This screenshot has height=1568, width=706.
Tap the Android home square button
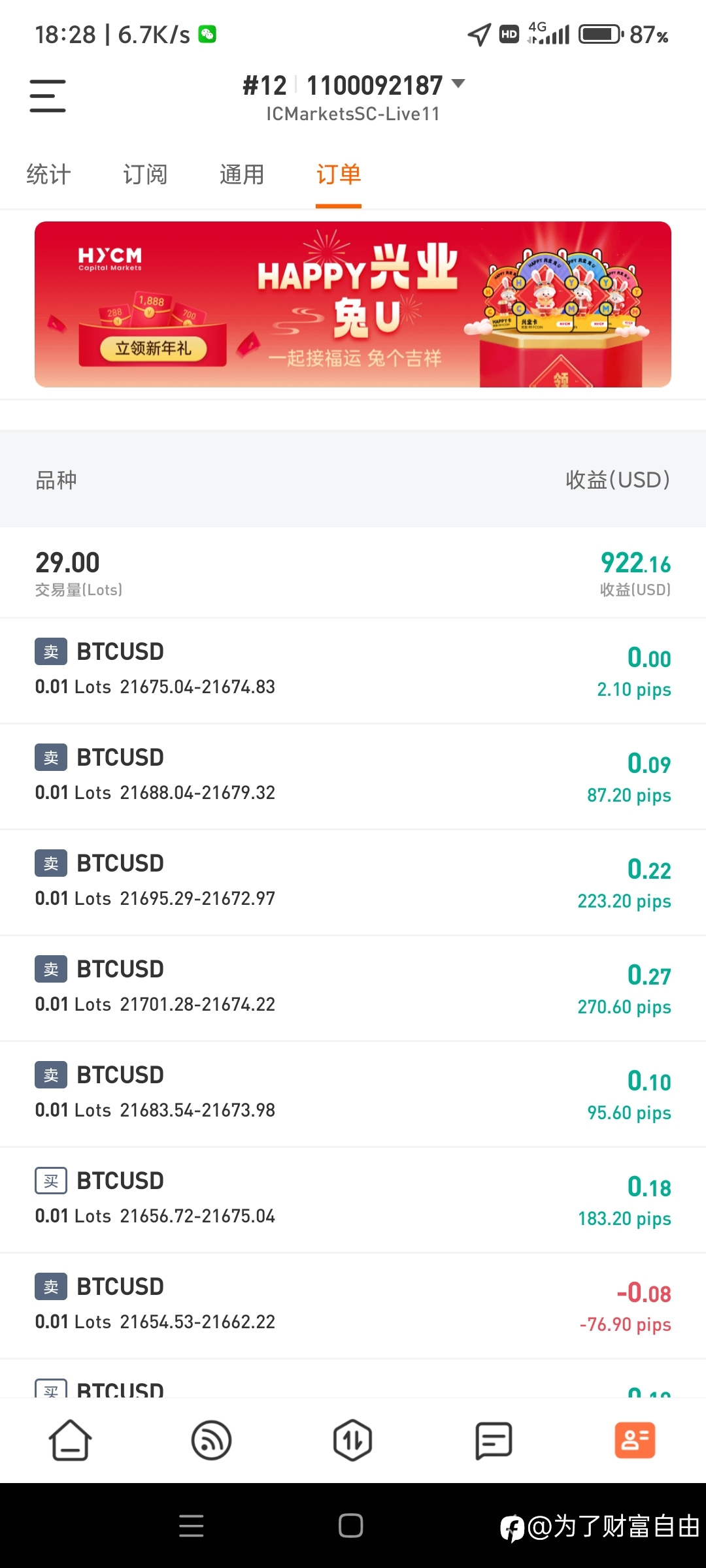click(x=351, y=1526)
